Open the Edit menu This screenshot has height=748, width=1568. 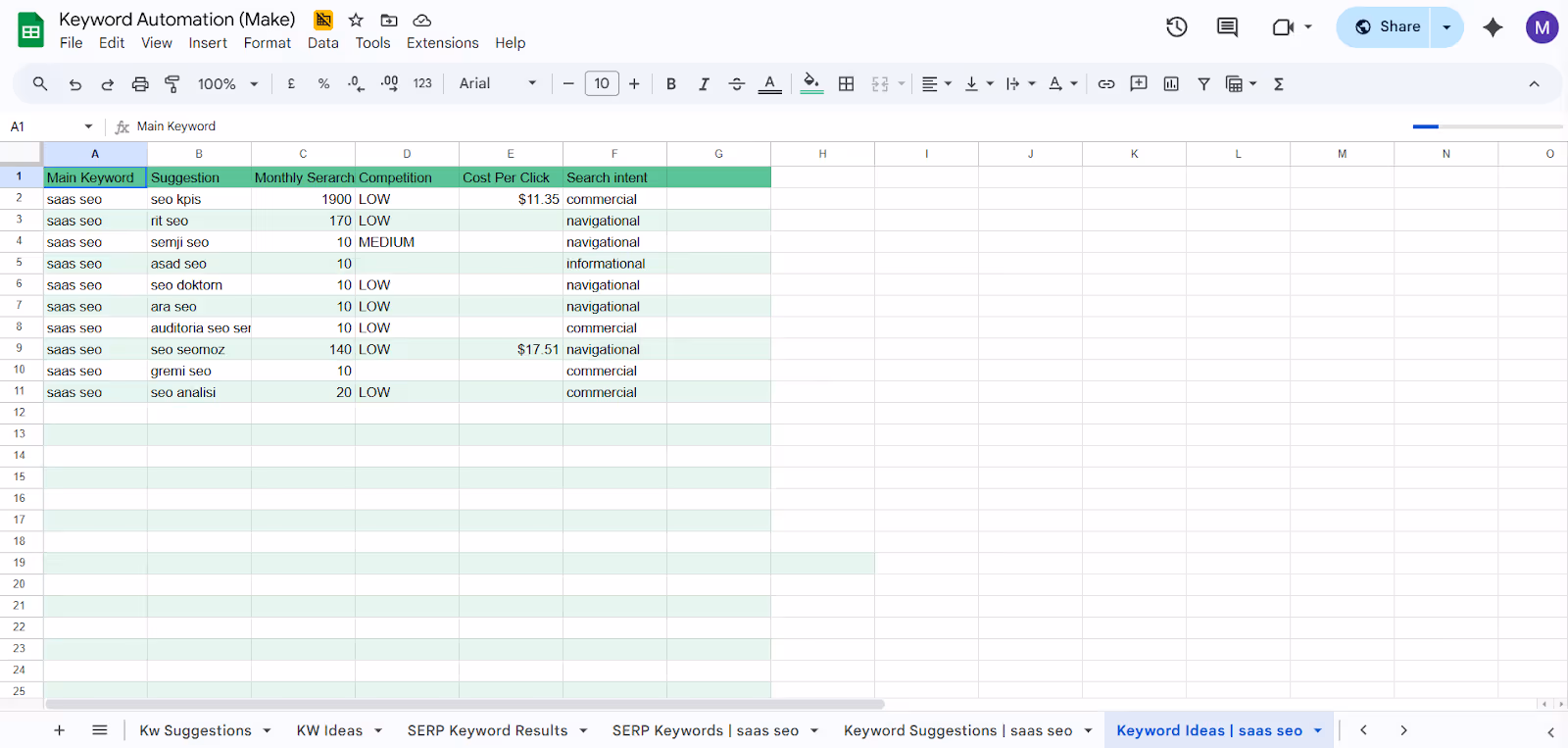coord(112,43)
